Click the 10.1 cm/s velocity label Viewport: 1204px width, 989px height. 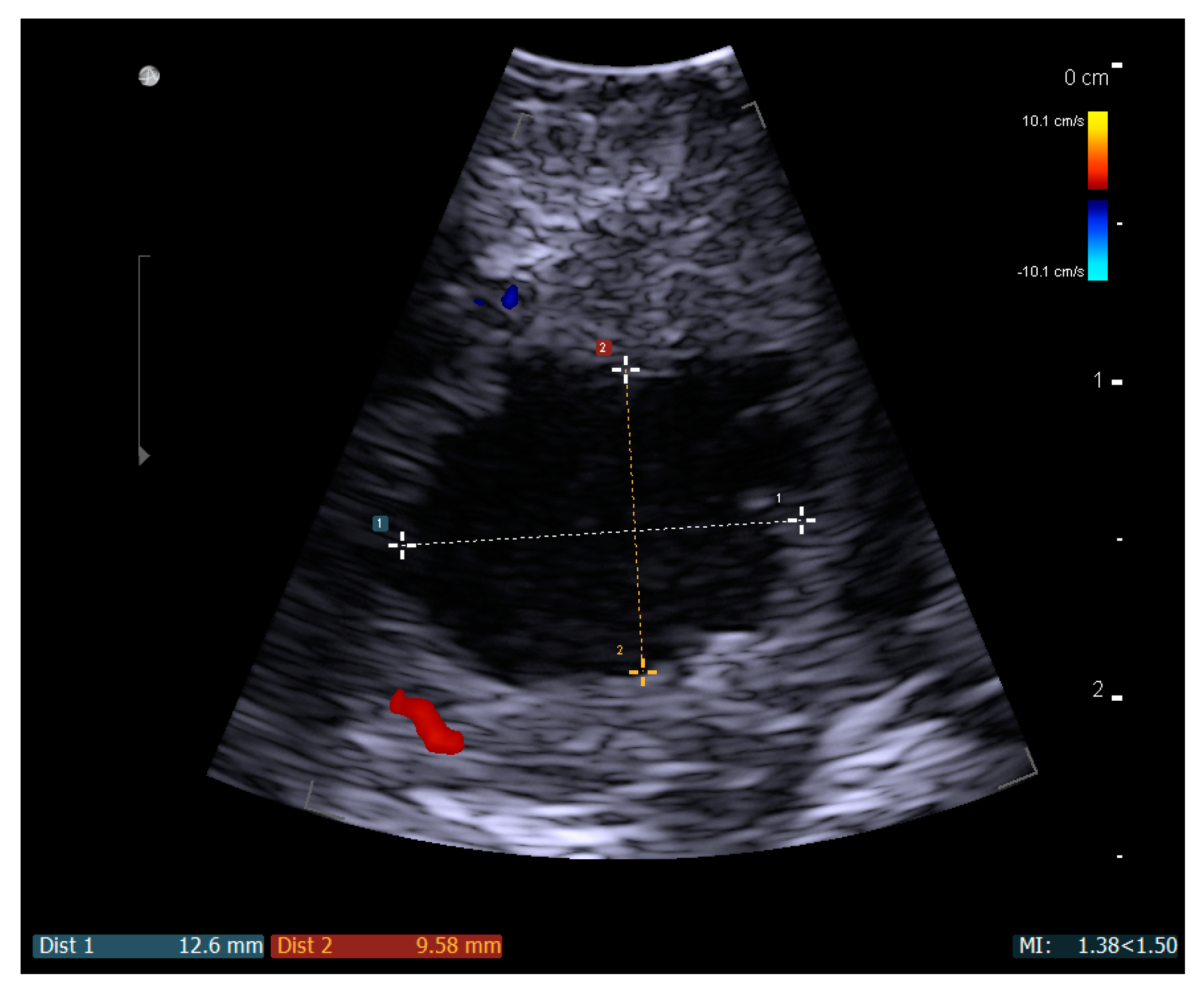pyautogui.click(x=1053, y=121)
